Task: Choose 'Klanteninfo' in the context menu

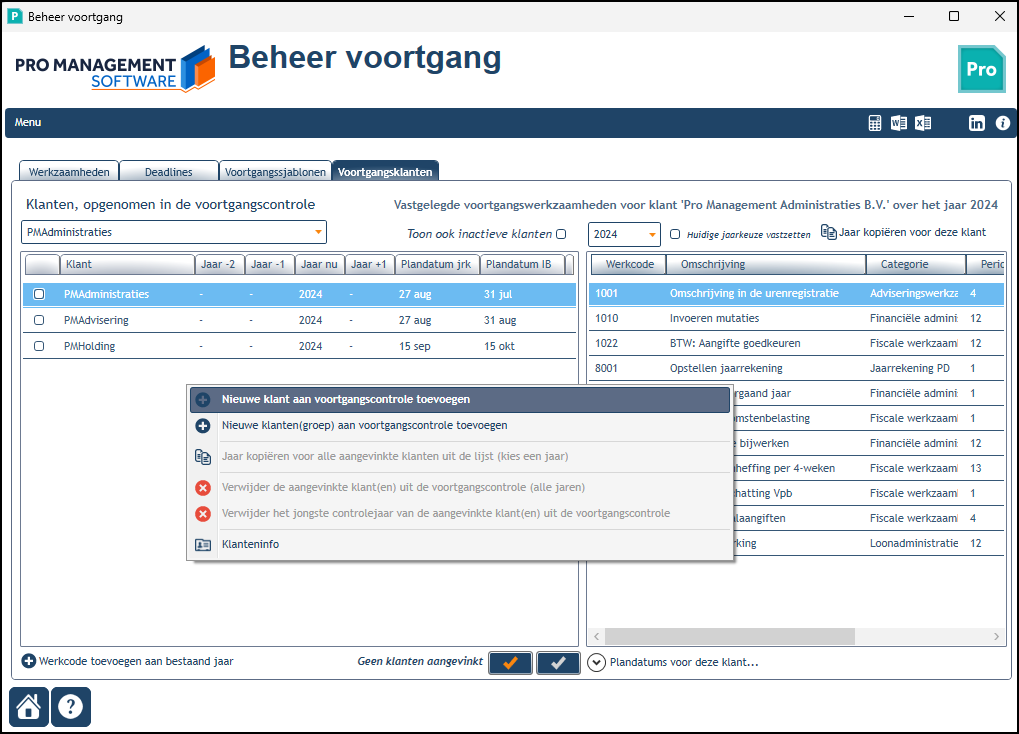Action: [250, 544]
